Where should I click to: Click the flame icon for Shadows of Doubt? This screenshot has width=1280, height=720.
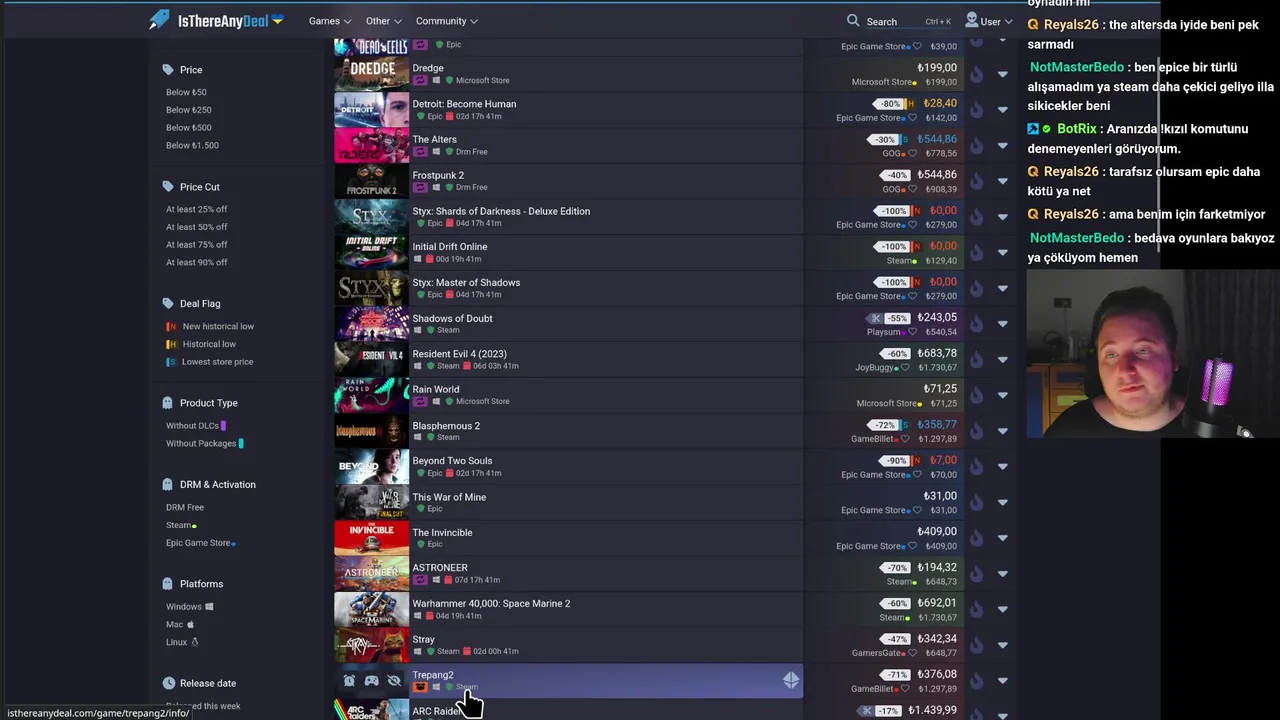coord(975,324)
